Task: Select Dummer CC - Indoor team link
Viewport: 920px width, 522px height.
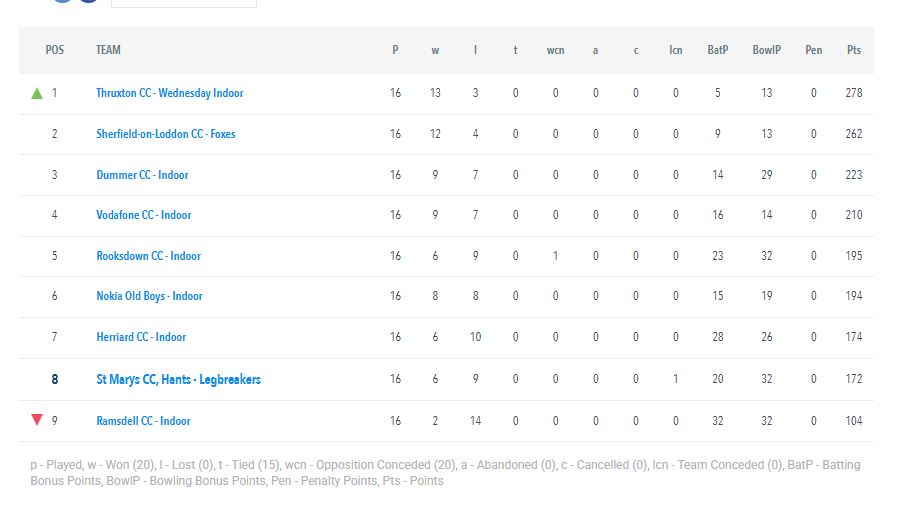Action: [x=142, y=175]
